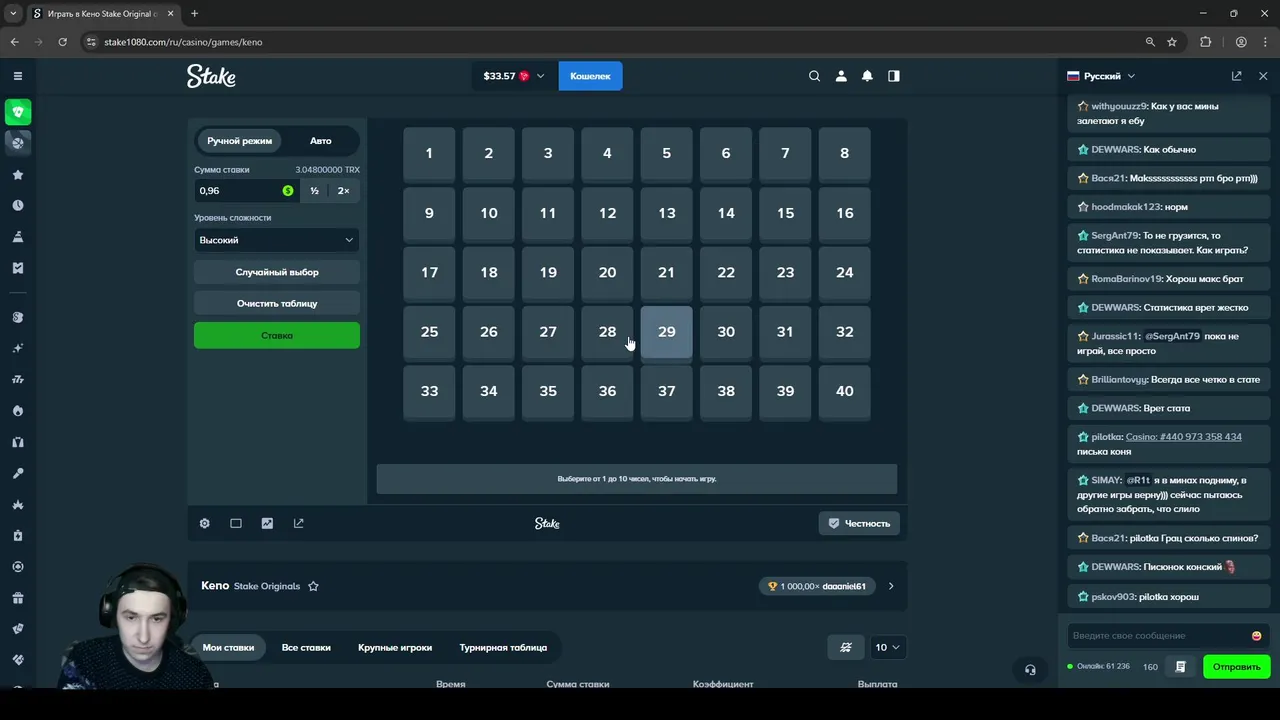
Task: Reload the page in Chrome
Action: click(x=62, y=42)
